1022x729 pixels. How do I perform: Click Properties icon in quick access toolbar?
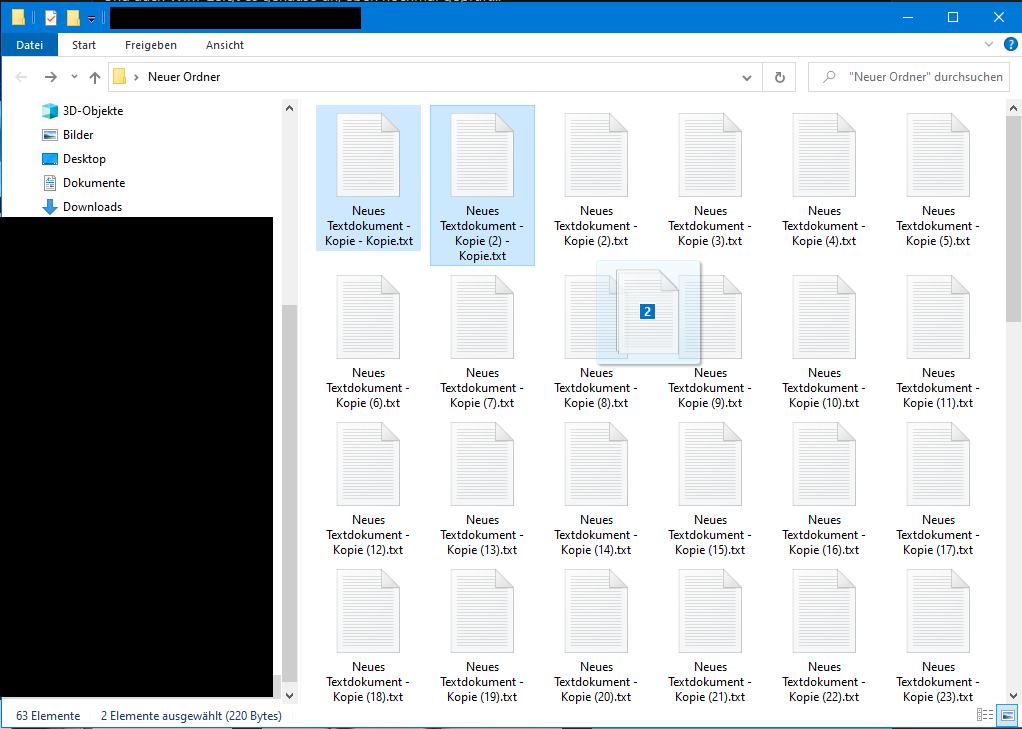tap(50, 18)
